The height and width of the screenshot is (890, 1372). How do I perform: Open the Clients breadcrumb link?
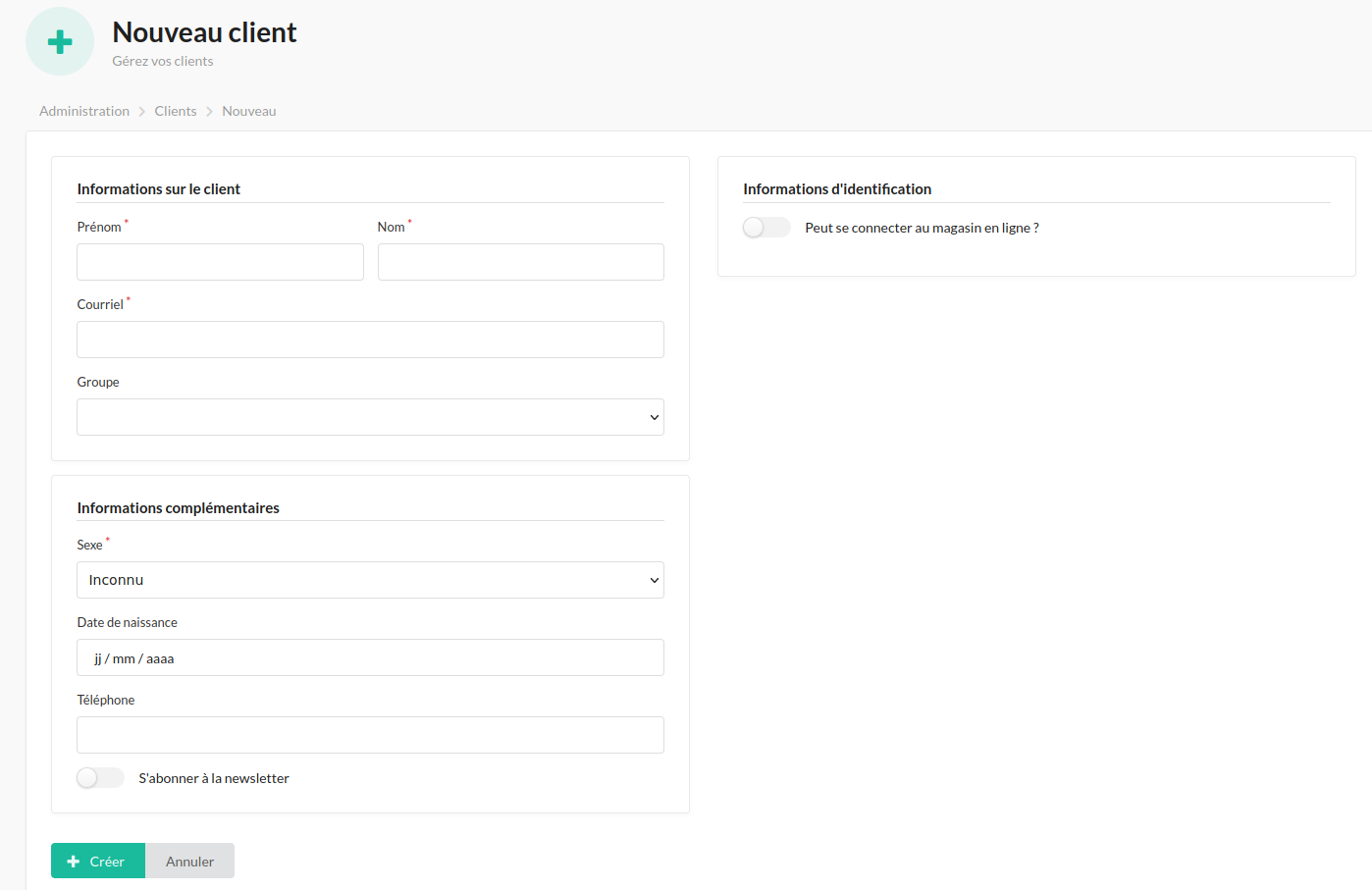coord(176,111)
